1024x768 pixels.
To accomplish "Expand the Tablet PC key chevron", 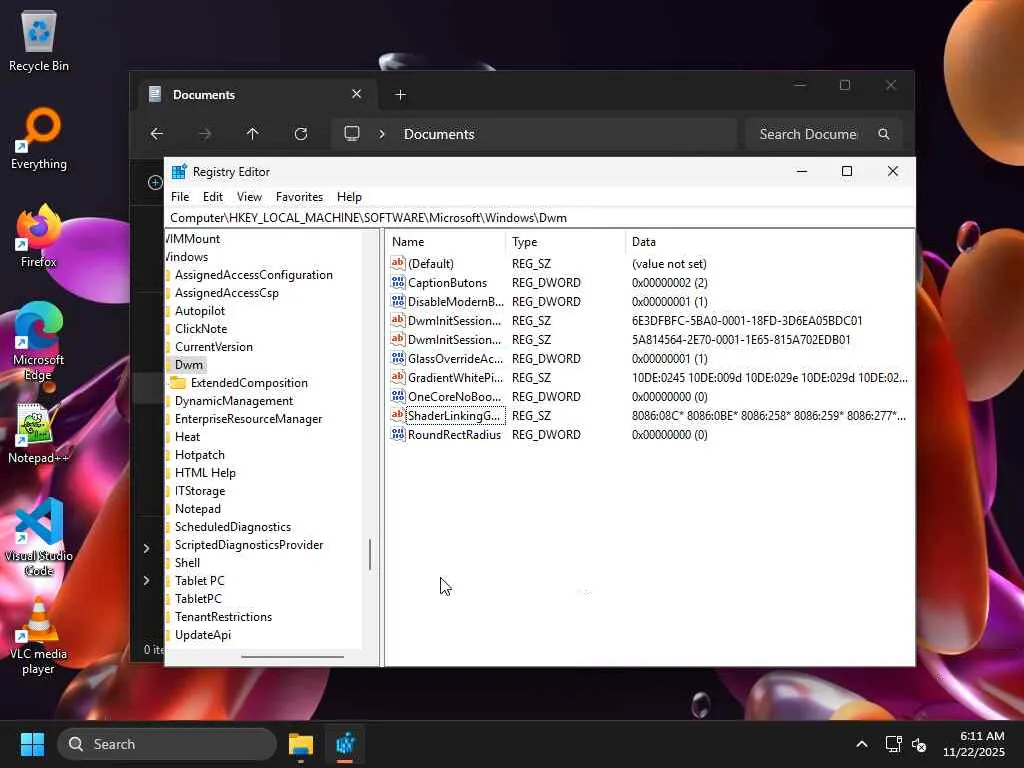I will (x=147, y=581).
